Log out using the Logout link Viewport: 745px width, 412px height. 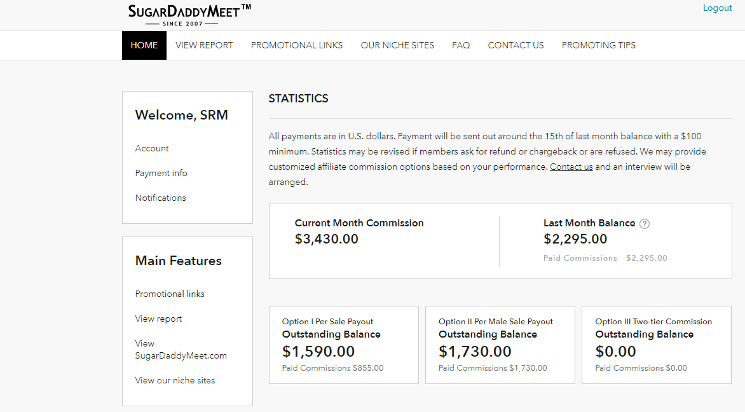717,8
